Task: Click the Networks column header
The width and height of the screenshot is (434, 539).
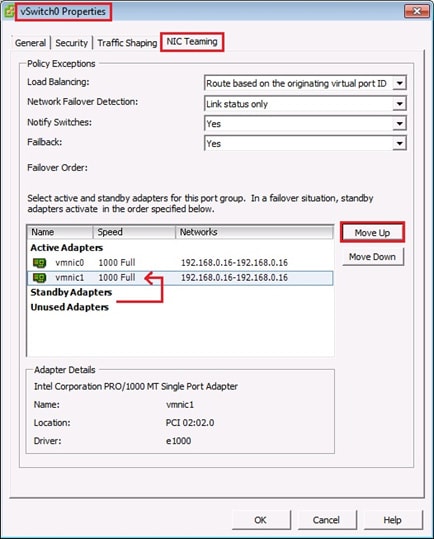Action: tap(254, 232)
